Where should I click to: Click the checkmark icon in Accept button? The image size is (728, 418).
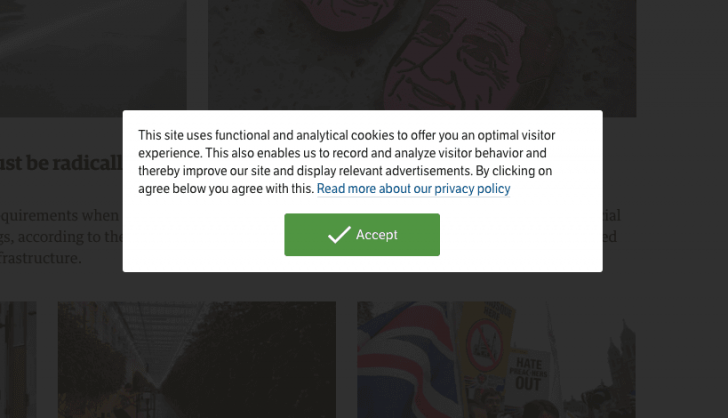[339, 235]
